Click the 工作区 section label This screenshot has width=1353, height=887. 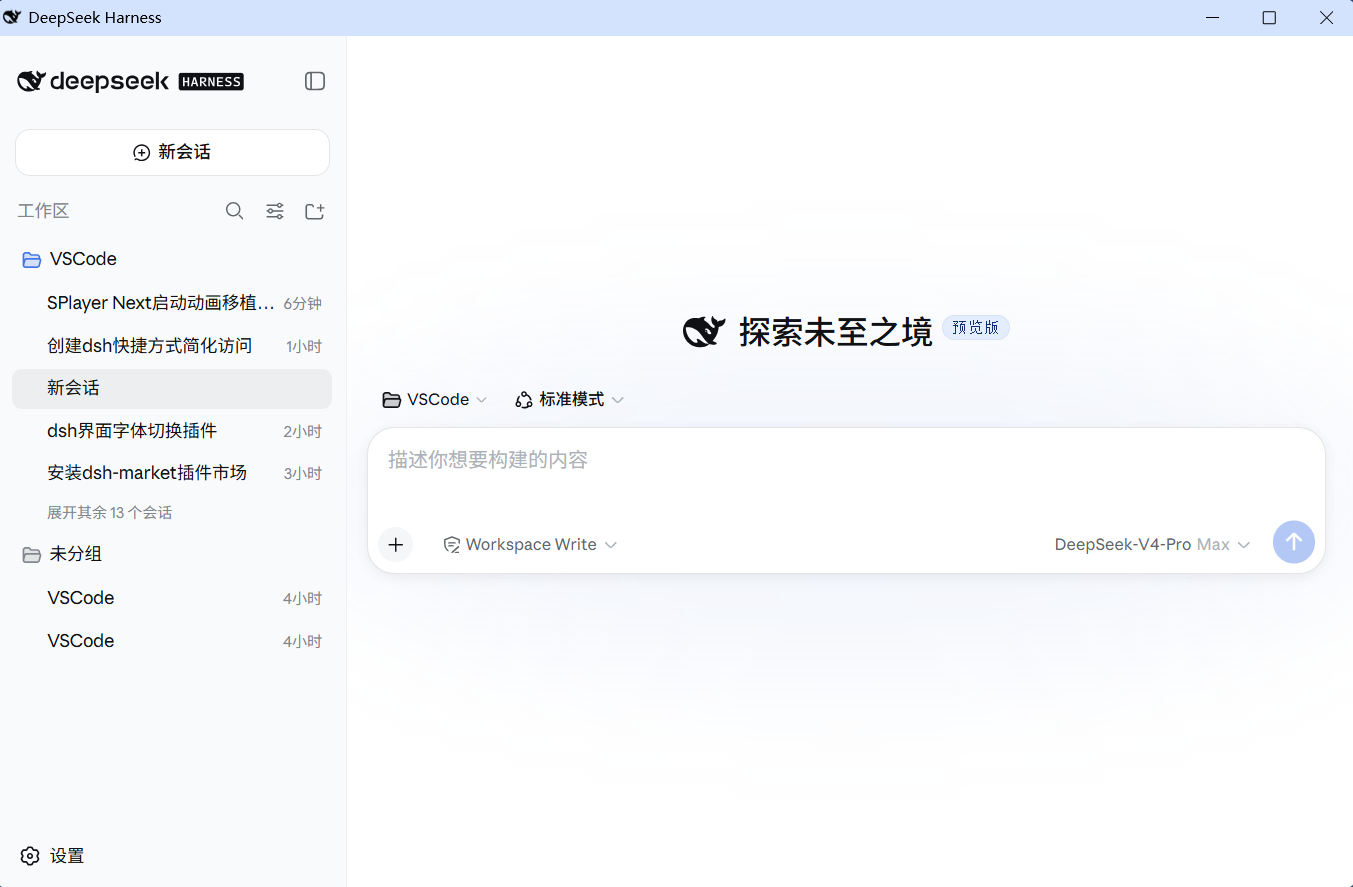43,211
